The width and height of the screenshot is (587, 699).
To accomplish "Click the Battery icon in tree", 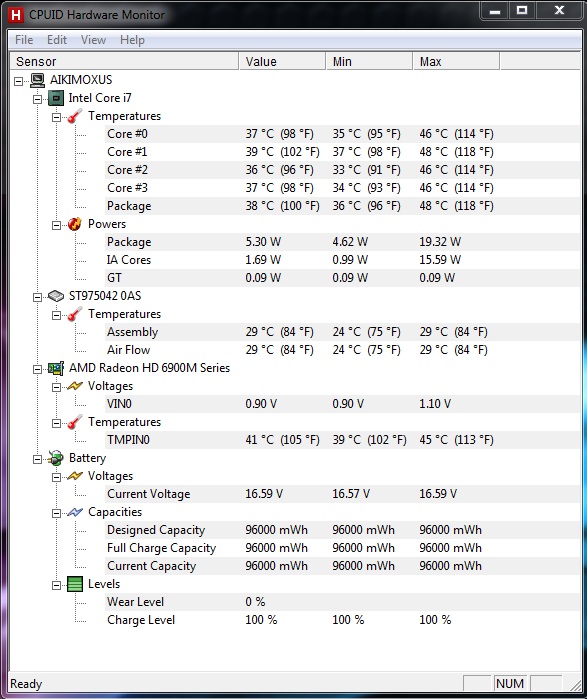I will click(56, 458).
